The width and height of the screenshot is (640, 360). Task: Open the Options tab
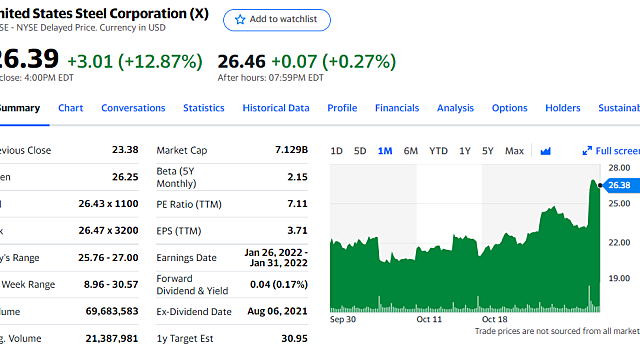[509, 108]
